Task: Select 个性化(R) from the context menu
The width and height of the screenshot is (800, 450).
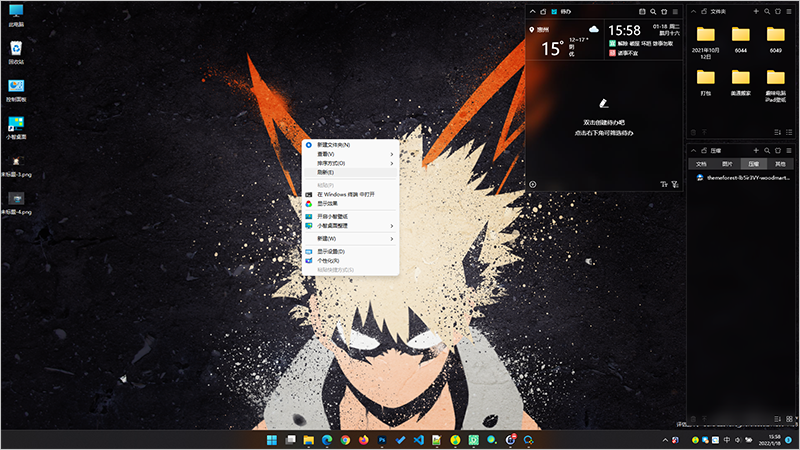Action: (x=331, y=260)
